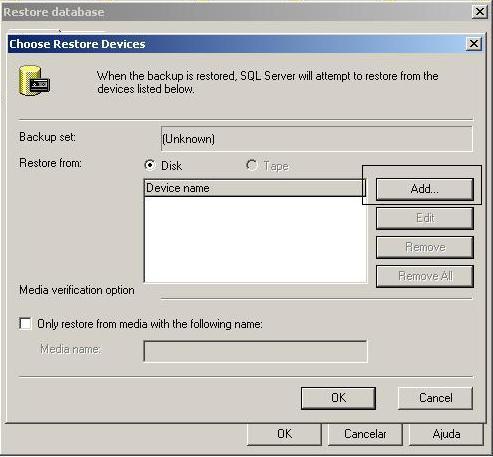This screenshot has width=493, height=457.
Task: Open help with the Ajuda button
Action: 446,434
